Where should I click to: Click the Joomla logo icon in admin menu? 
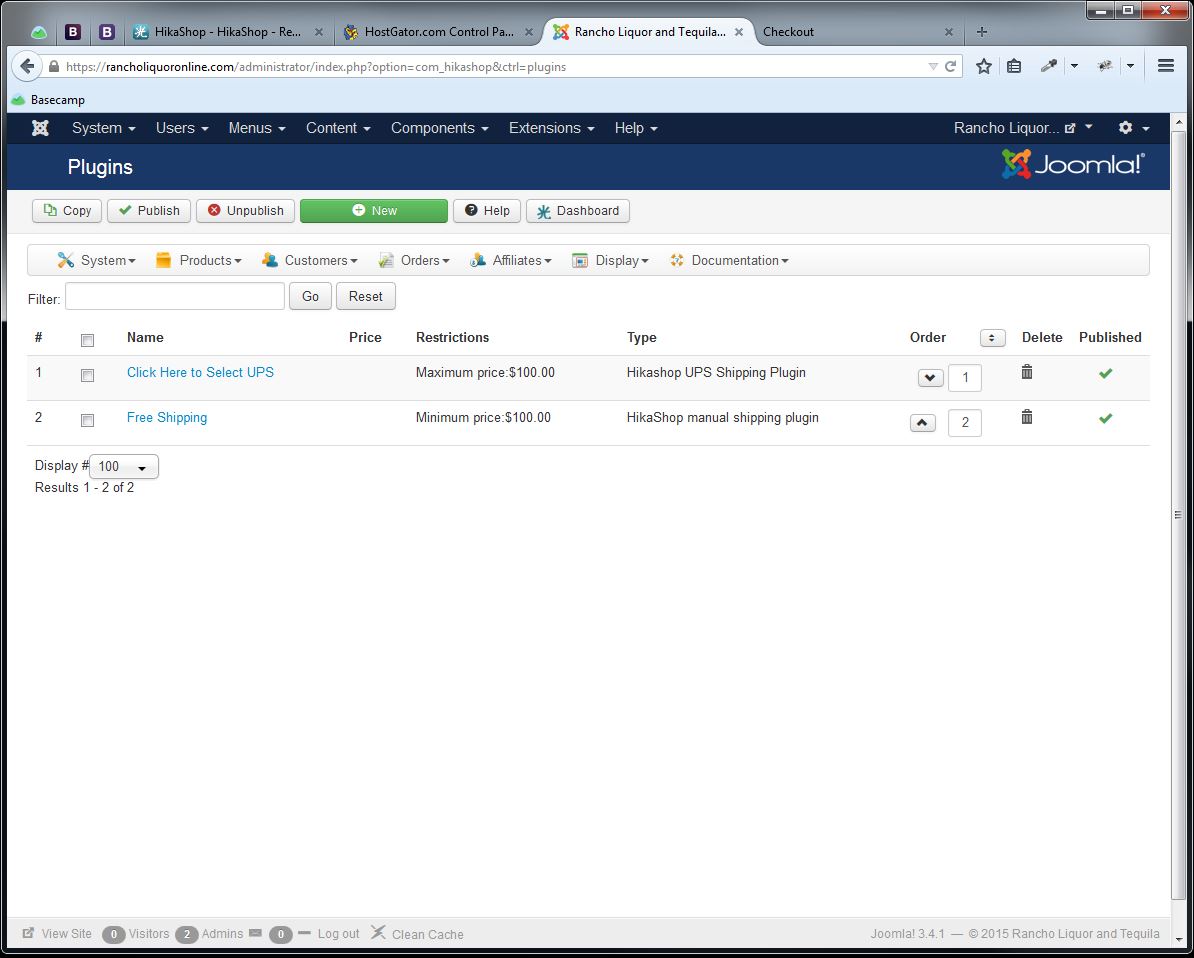[x=40, y=128]
